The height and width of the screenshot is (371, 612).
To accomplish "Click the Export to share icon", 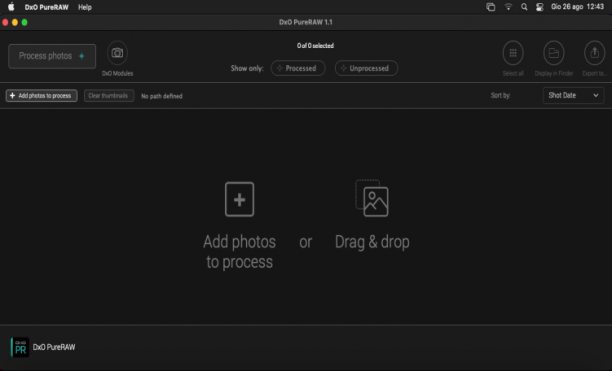I will click(594, 53).
